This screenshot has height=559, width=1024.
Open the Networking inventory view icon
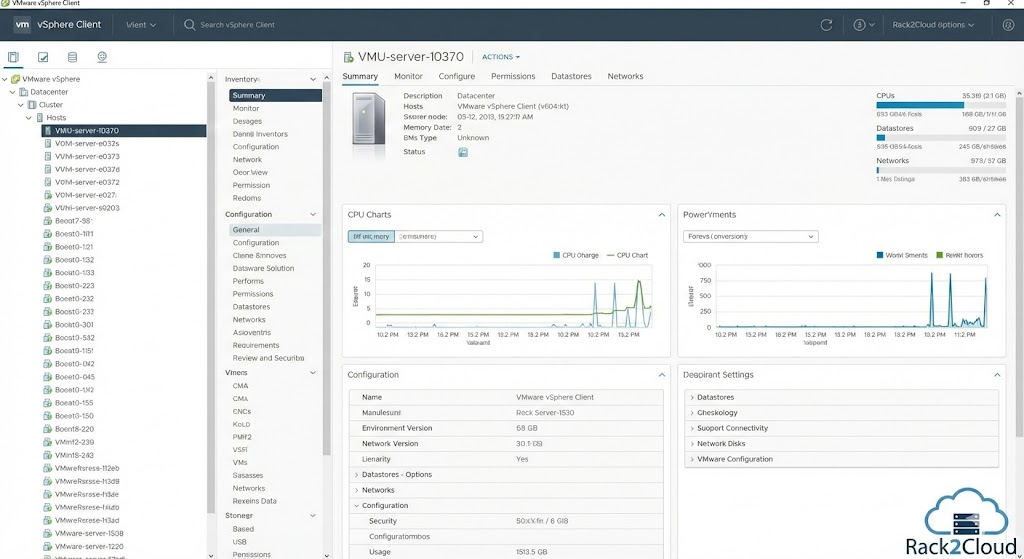coord(102,58)
